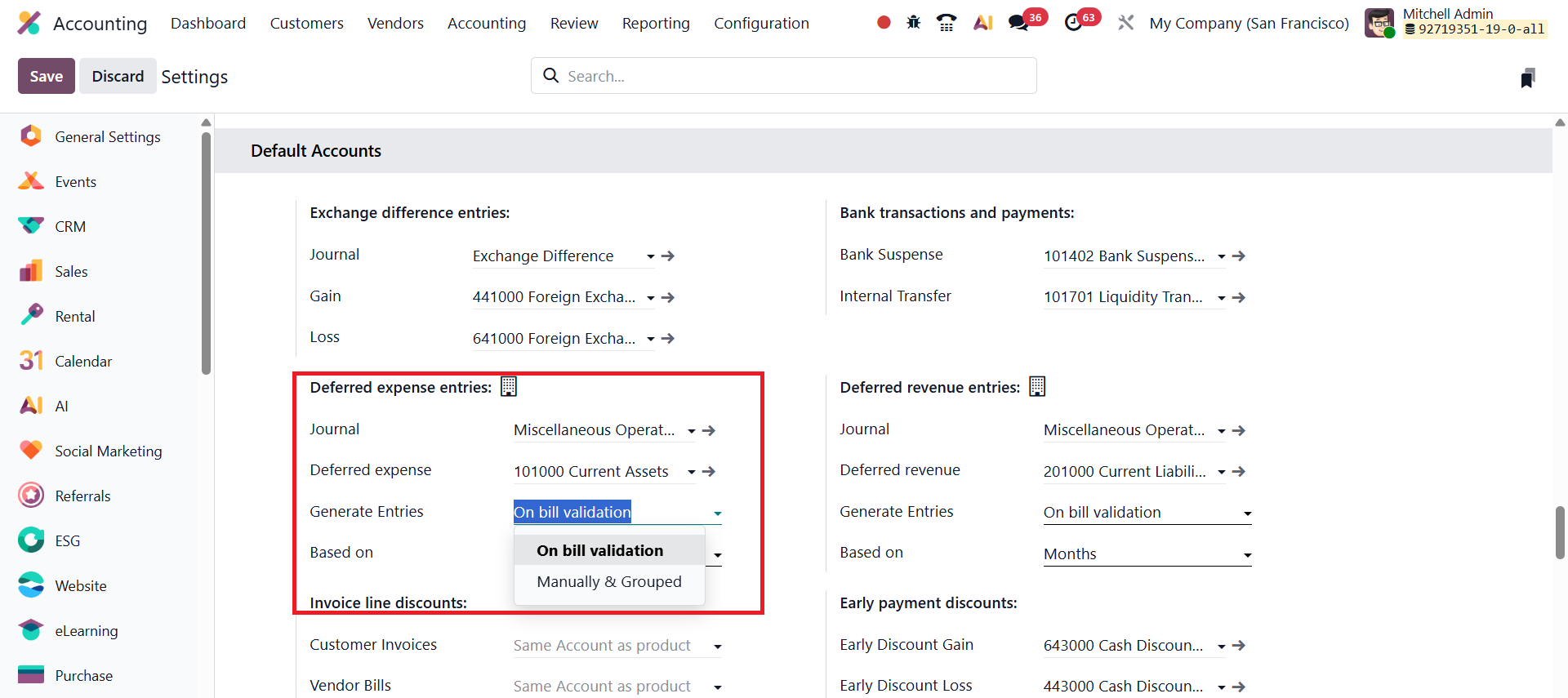This screenshot has width=1568, height=698.
Task: Select Manually & Grouped option
Action: (608, 582)
